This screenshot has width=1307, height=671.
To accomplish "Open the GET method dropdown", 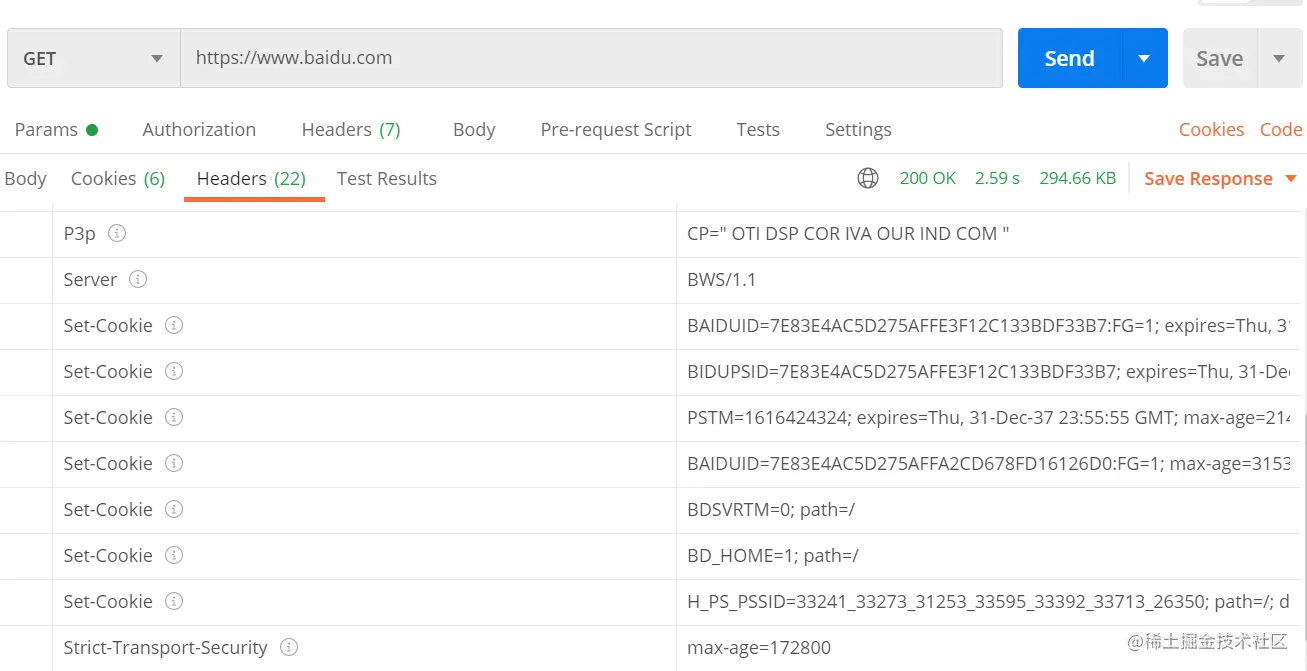I will pos(94,58).
